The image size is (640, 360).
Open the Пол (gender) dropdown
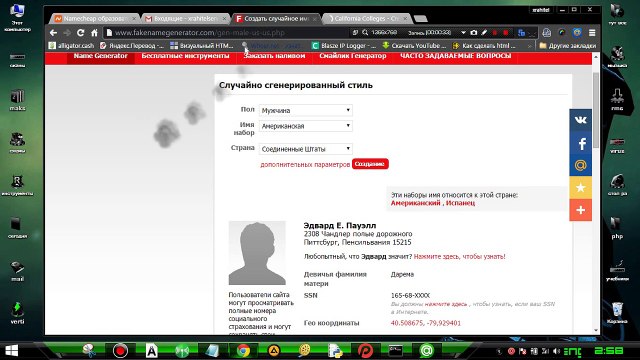tap(305, 110)
